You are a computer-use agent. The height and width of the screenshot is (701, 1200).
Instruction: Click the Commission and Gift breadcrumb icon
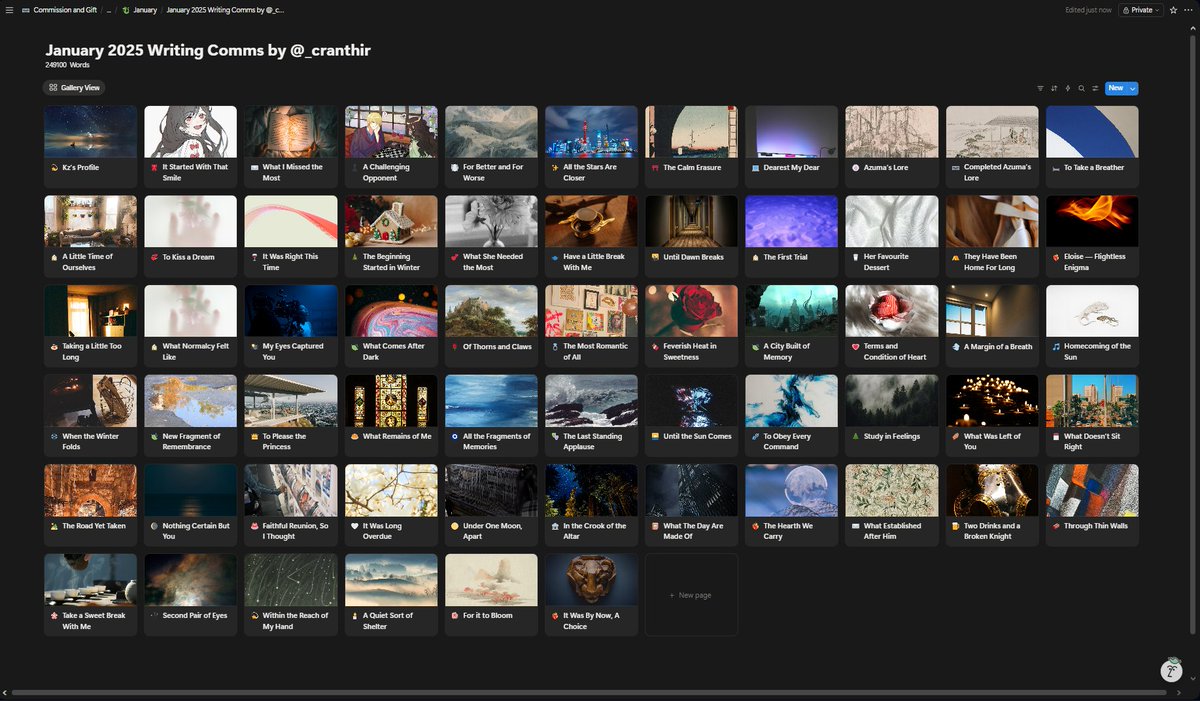25,10
